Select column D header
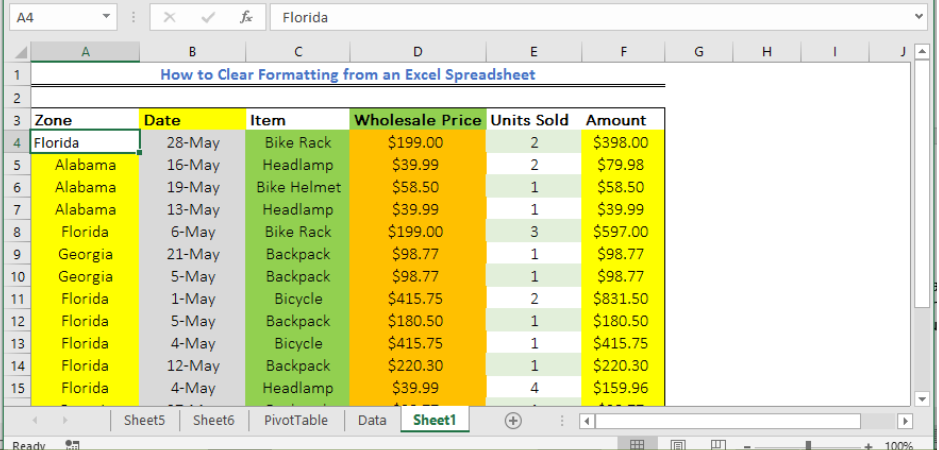 (417, 52)
